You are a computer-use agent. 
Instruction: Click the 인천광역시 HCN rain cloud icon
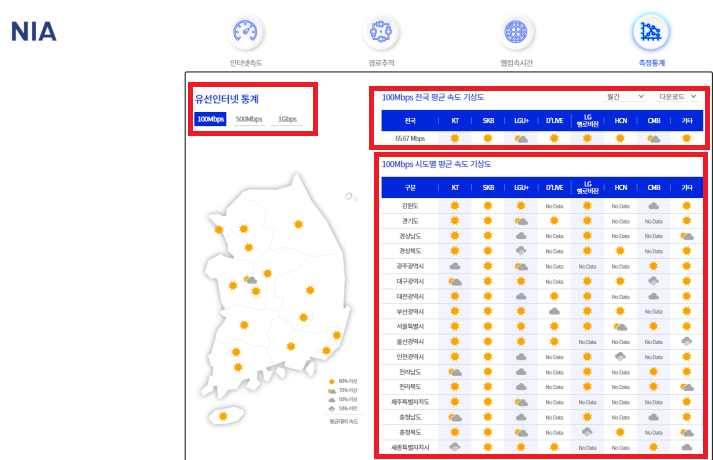[x=621, y=357]
